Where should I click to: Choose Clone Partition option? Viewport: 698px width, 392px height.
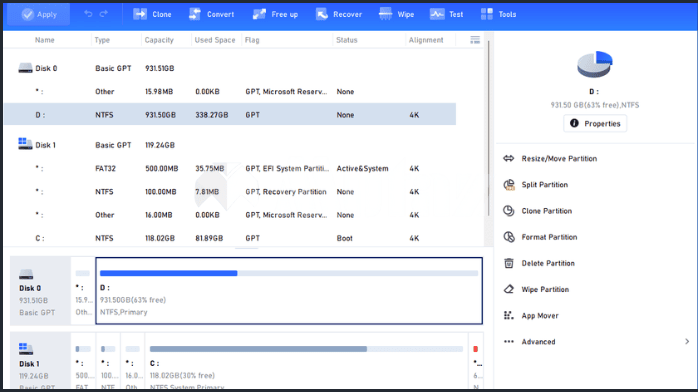tap(547, 211)
